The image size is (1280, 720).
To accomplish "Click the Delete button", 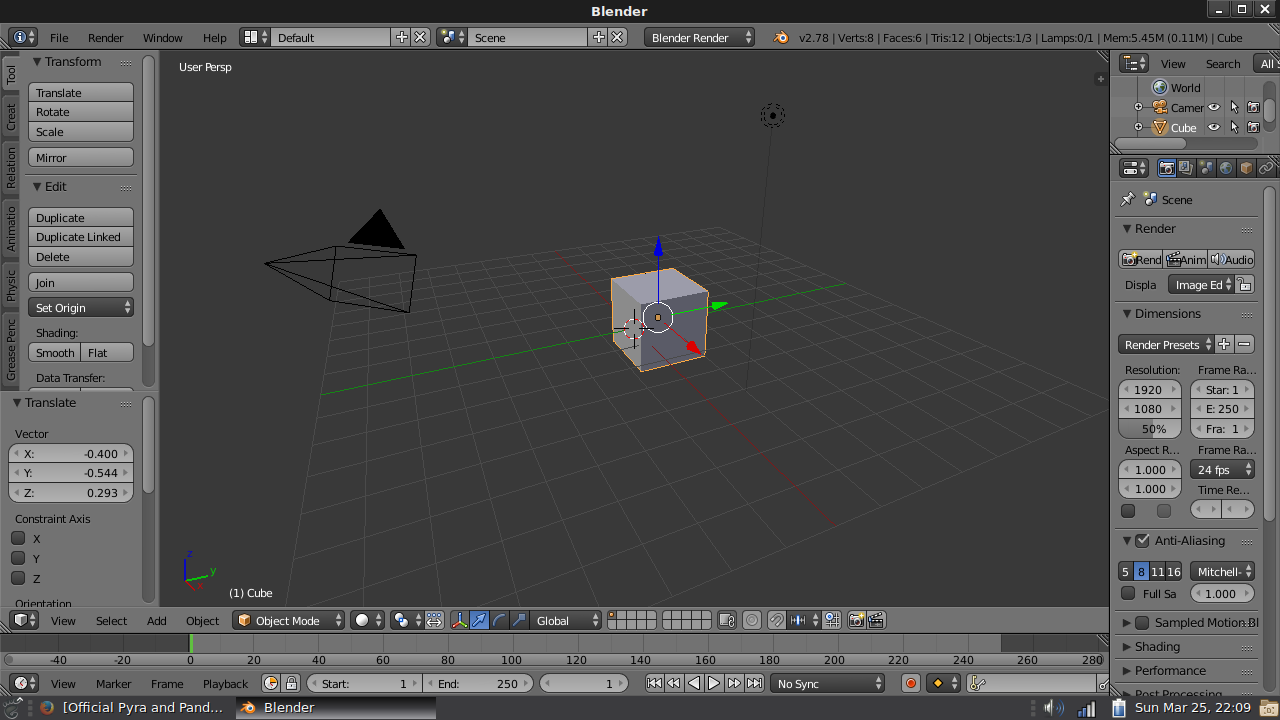I will [81, 257].
